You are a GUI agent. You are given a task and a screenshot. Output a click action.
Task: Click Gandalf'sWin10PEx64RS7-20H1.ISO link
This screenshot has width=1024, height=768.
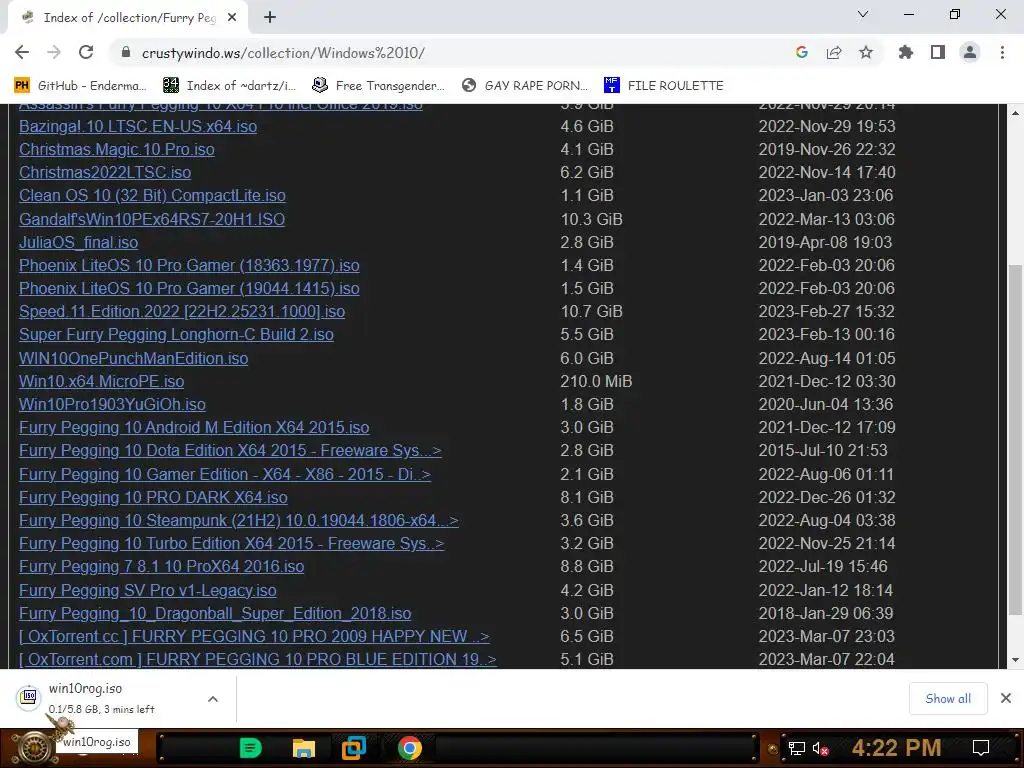[x=152, y=219]
